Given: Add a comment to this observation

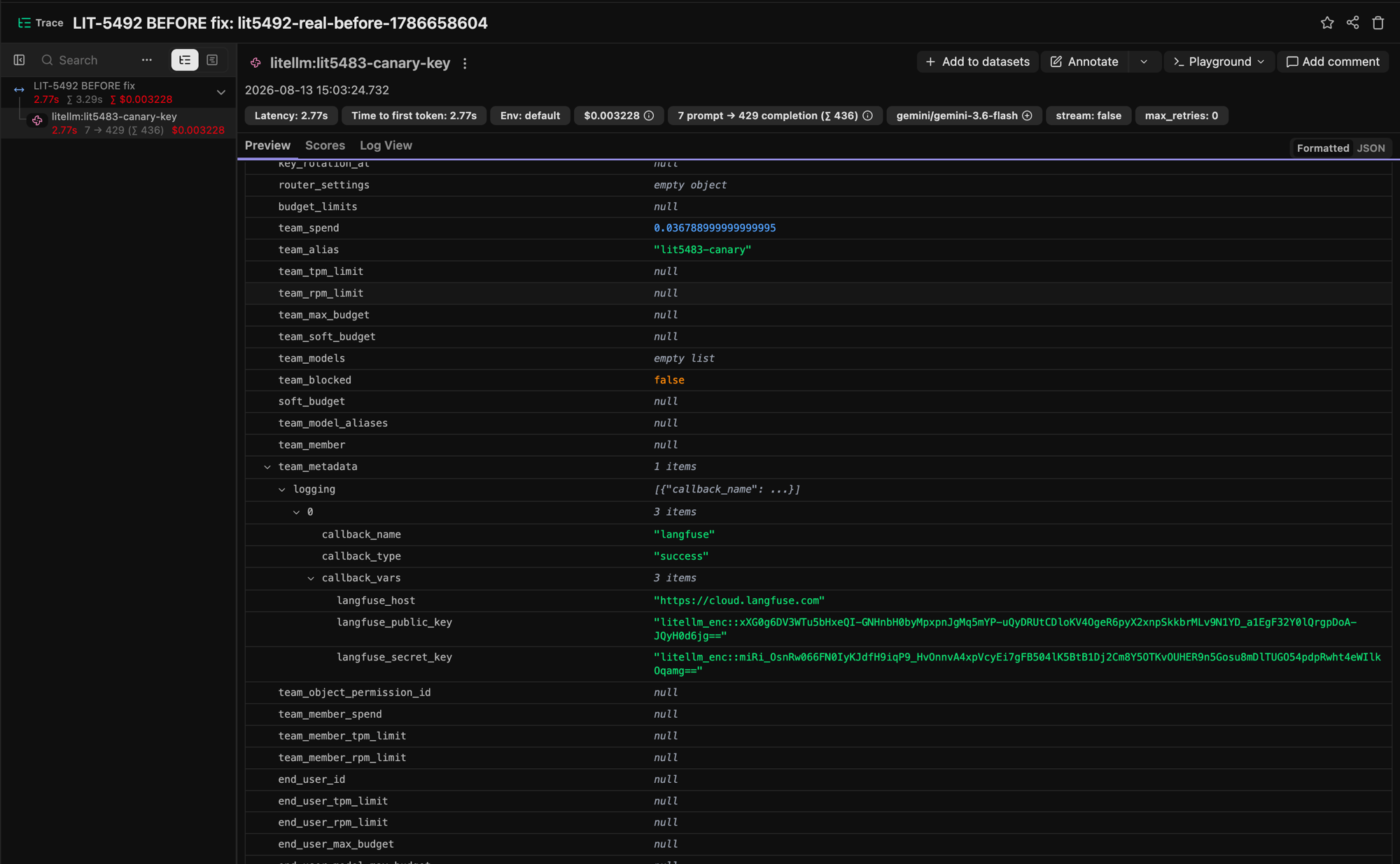Looking at the screenshot, I should (x=1333, y=62).
